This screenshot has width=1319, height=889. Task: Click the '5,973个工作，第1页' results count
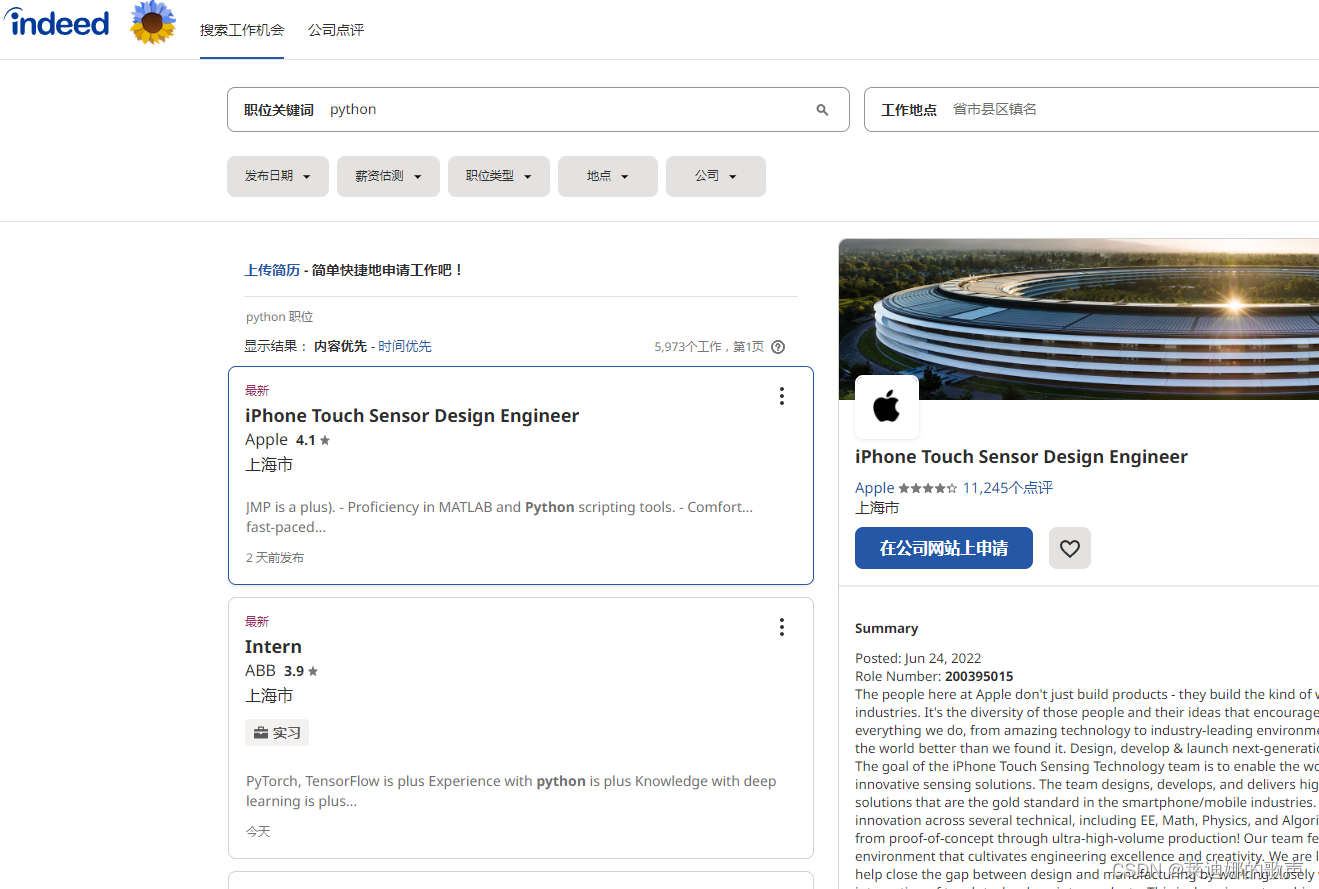[x=709, y=347]
